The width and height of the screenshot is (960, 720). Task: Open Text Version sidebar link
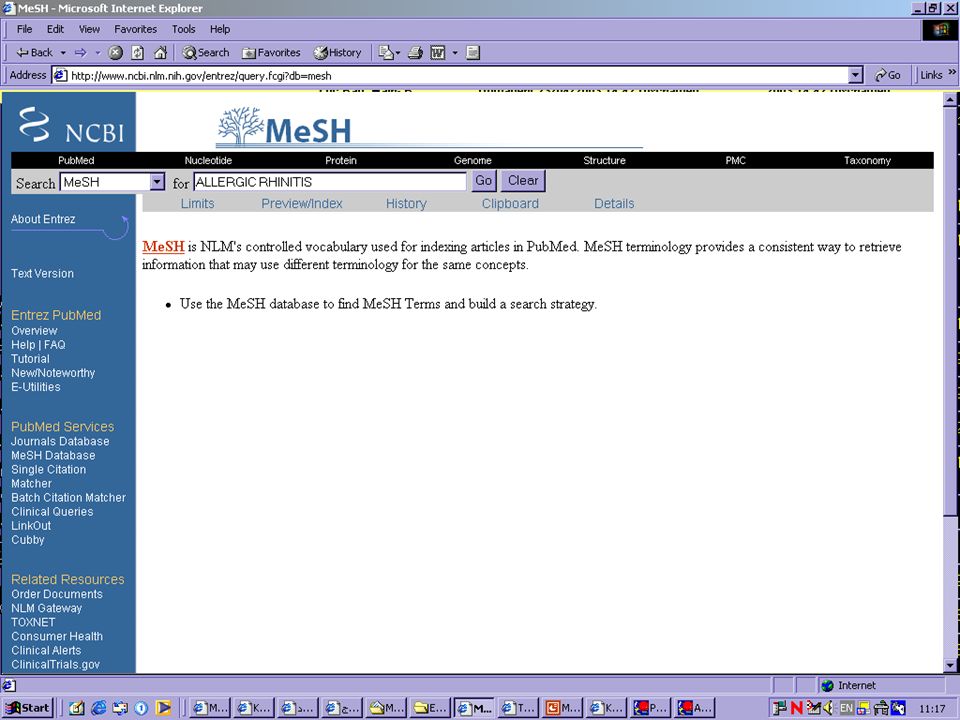[x=42, y=274]
